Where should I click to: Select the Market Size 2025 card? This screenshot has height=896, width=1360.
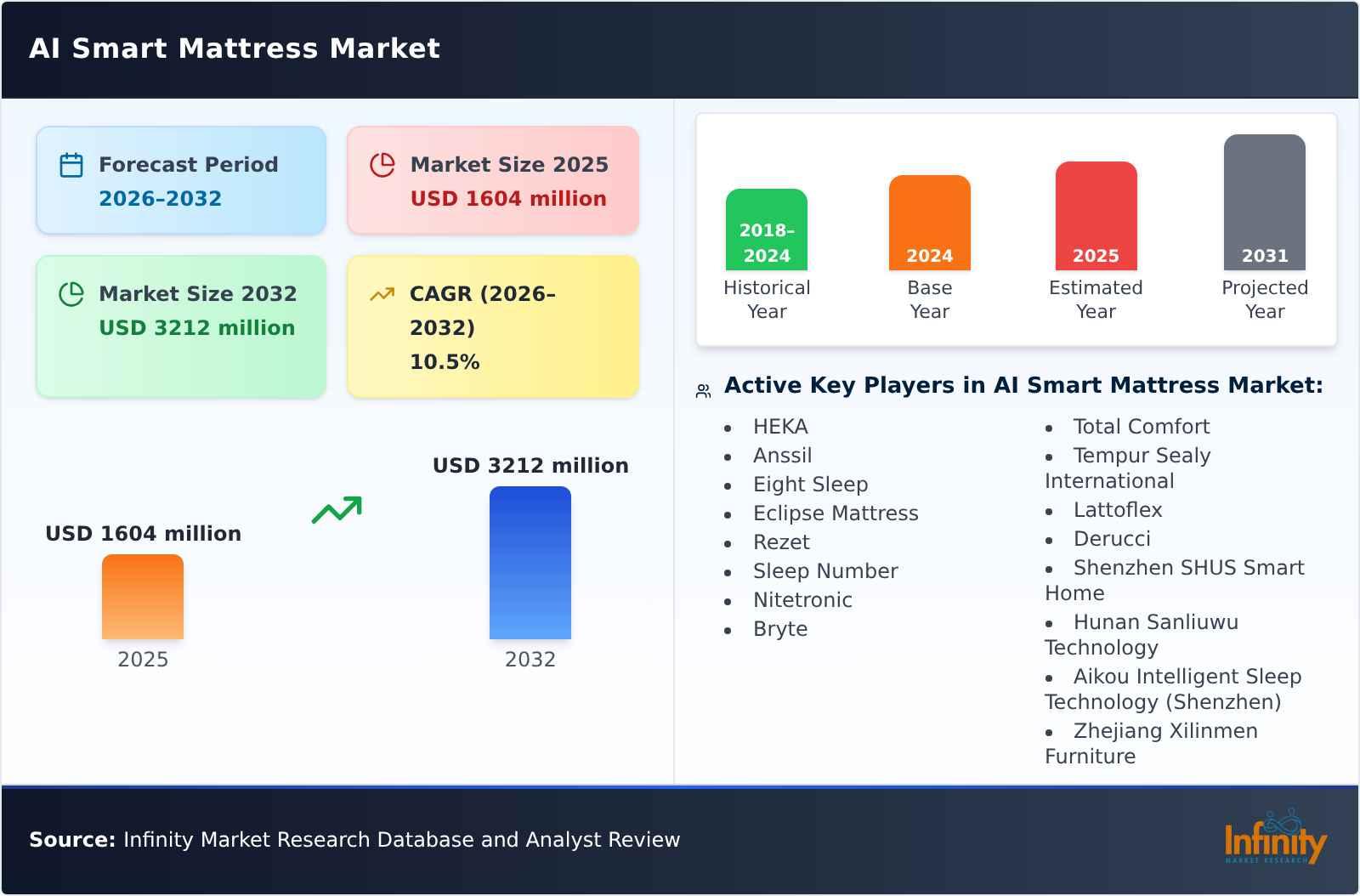click(491, 179)
